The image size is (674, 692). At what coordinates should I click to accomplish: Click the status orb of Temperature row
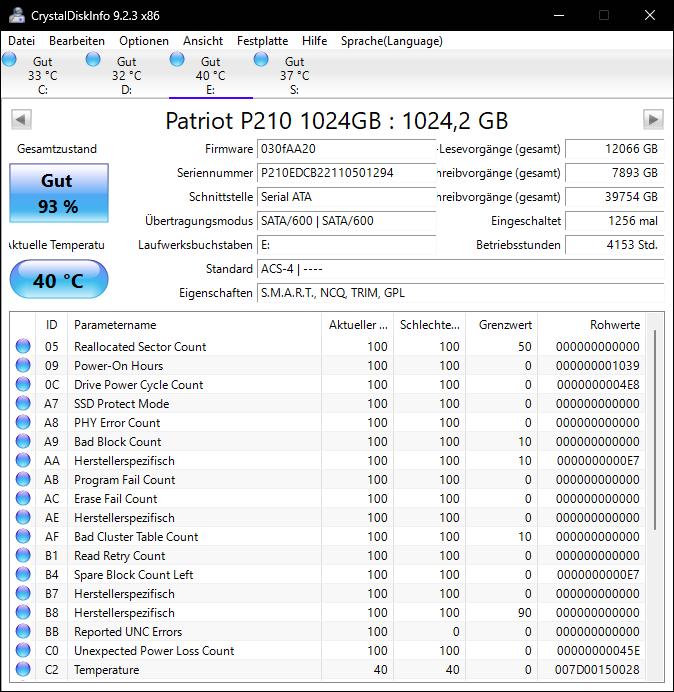[23, 669]
